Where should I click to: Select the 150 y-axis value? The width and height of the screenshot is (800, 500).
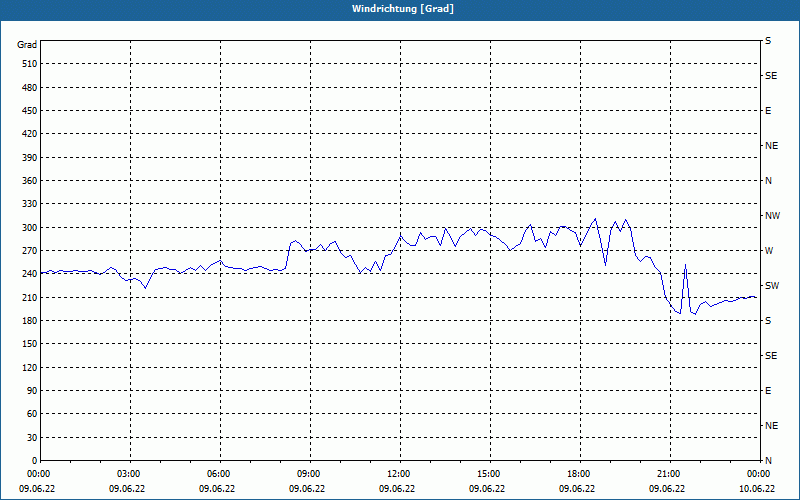point(30,343)
